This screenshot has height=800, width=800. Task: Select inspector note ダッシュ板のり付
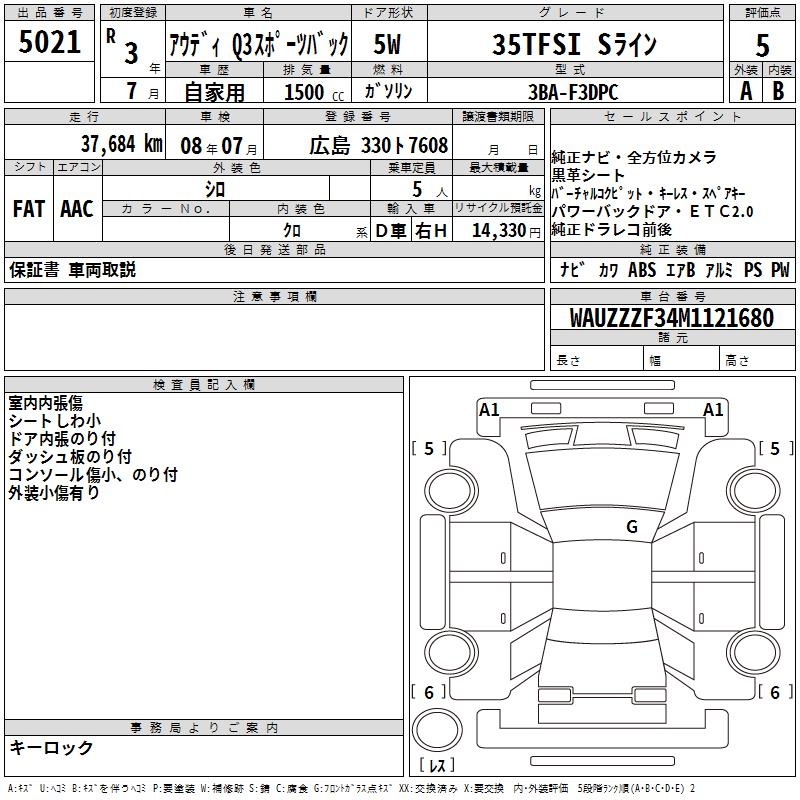pos(70,456)
